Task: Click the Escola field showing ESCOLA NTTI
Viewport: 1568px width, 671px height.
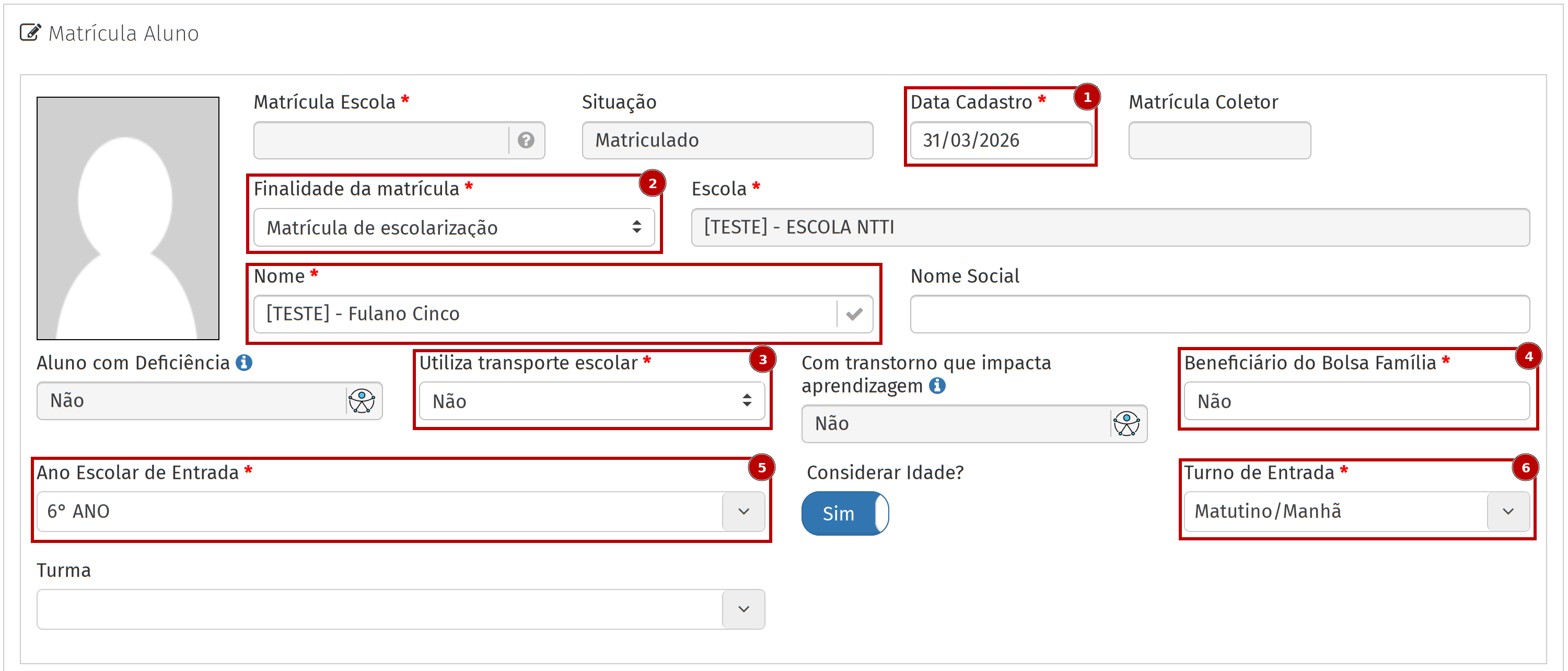Action: [1109, 227]
